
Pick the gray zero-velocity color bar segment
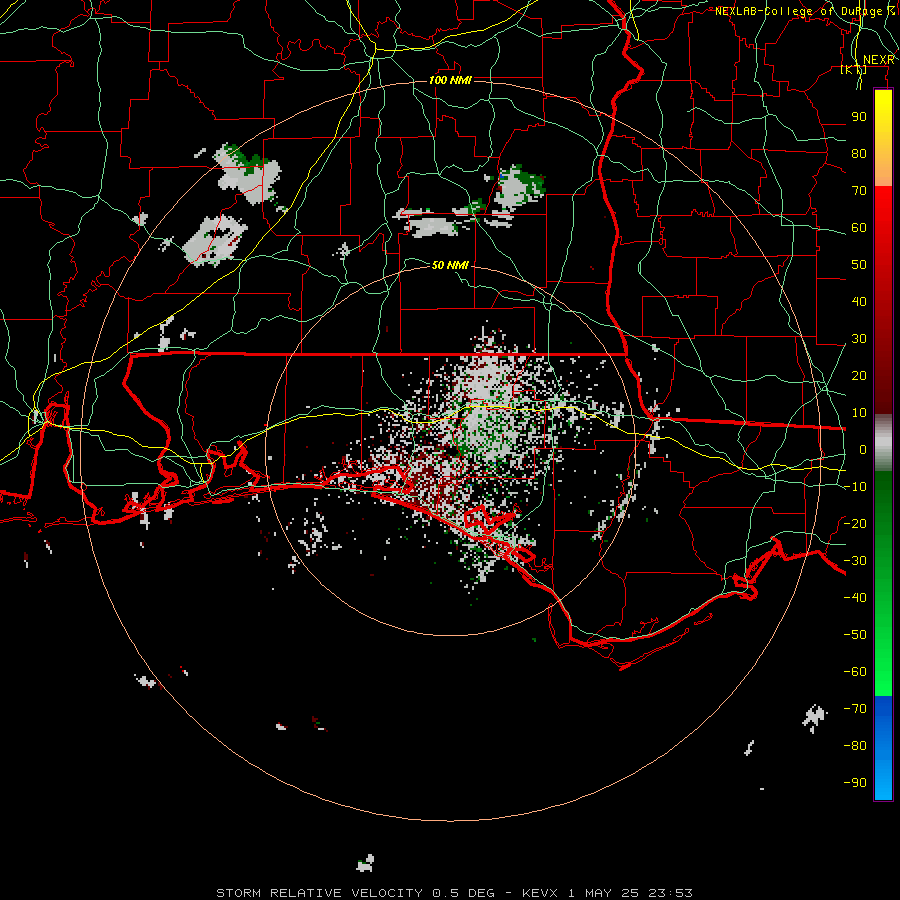(883, 442)
